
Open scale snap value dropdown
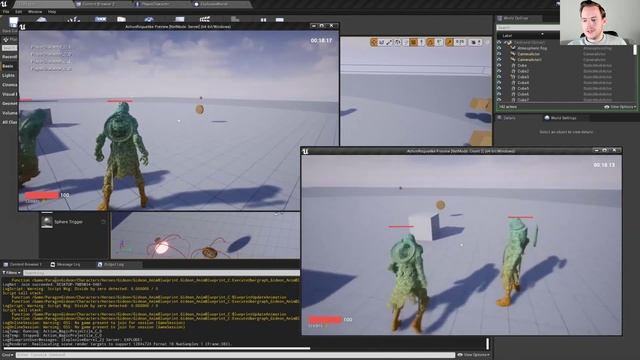(460, 42)
